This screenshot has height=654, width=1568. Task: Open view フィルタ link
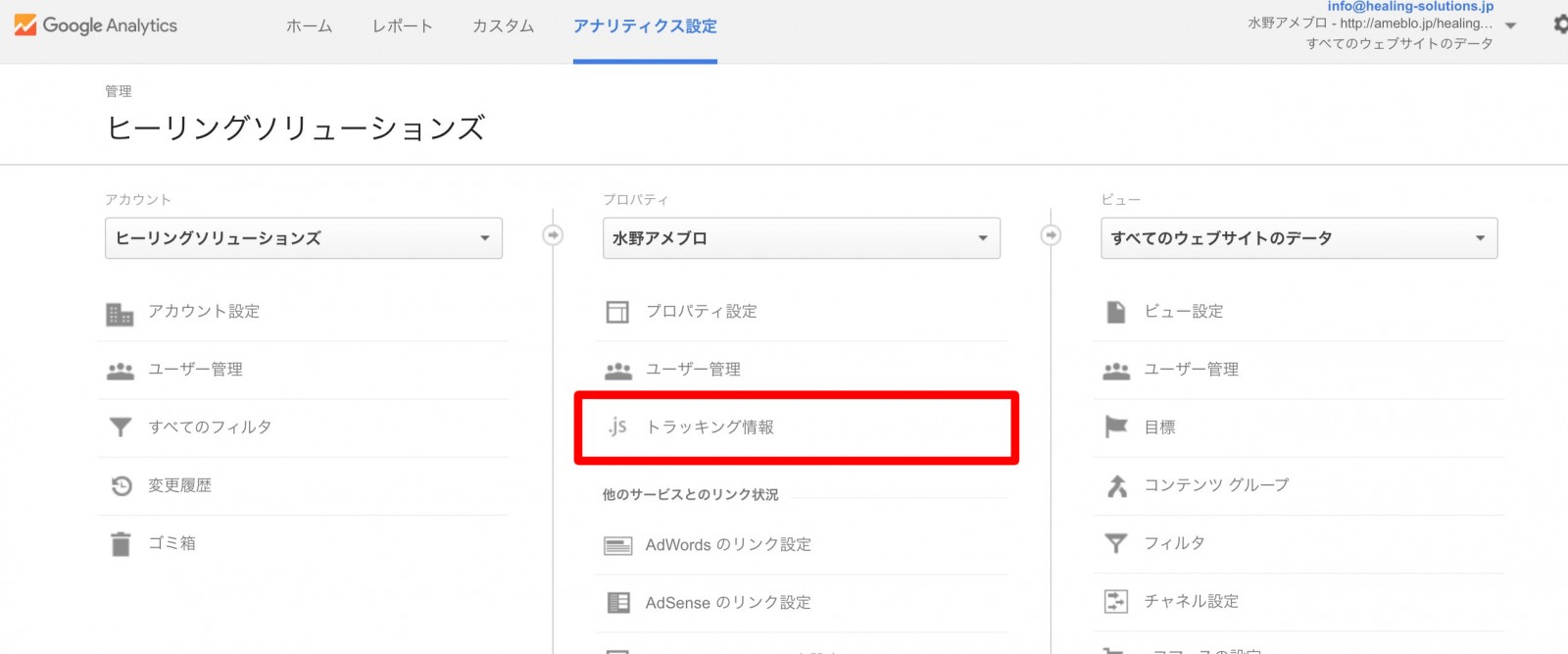point(1174,543)
